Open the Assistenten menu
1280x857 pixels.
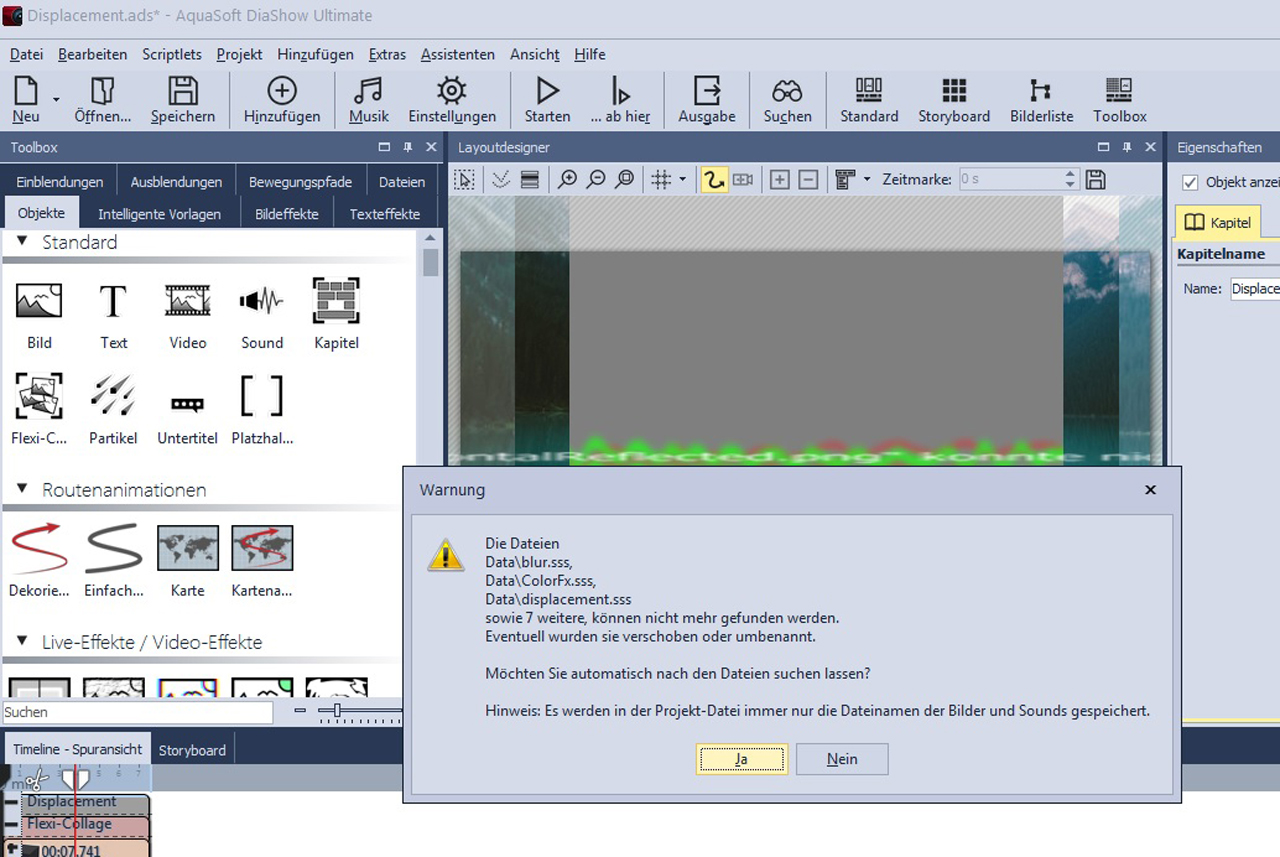[x=457, y=54]
